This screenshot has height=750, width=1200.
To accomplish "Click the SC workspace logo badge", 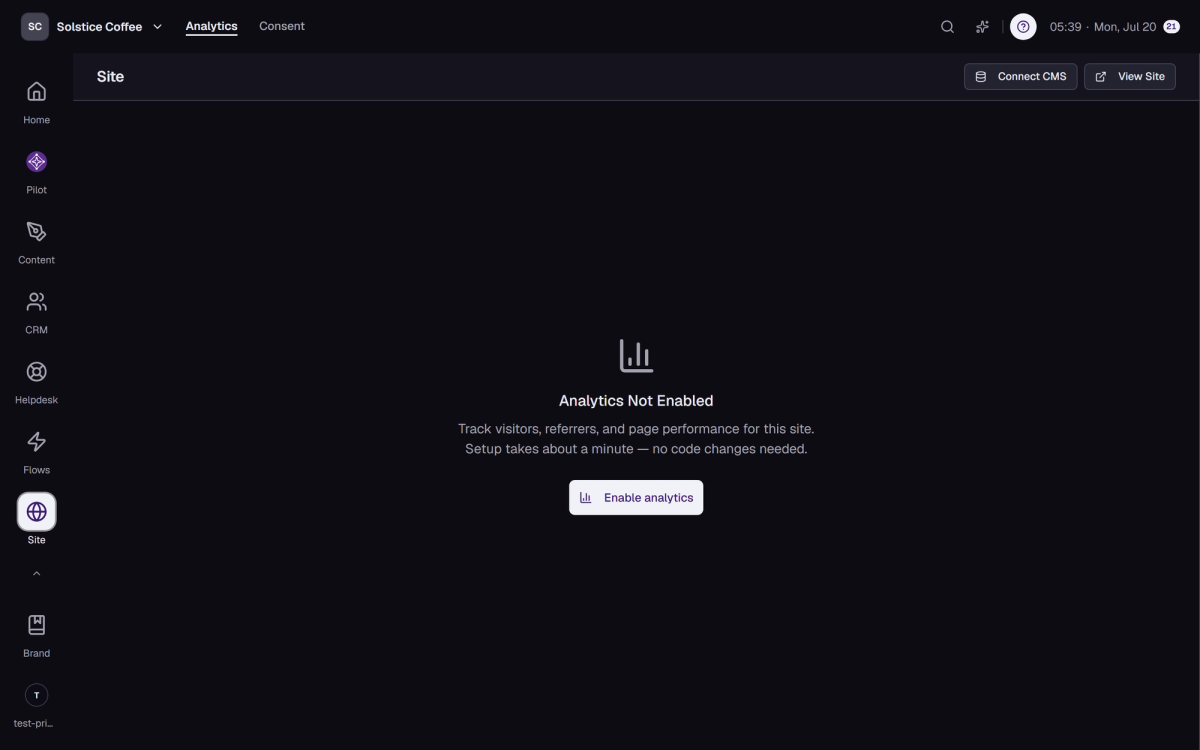I will [35, 27].
